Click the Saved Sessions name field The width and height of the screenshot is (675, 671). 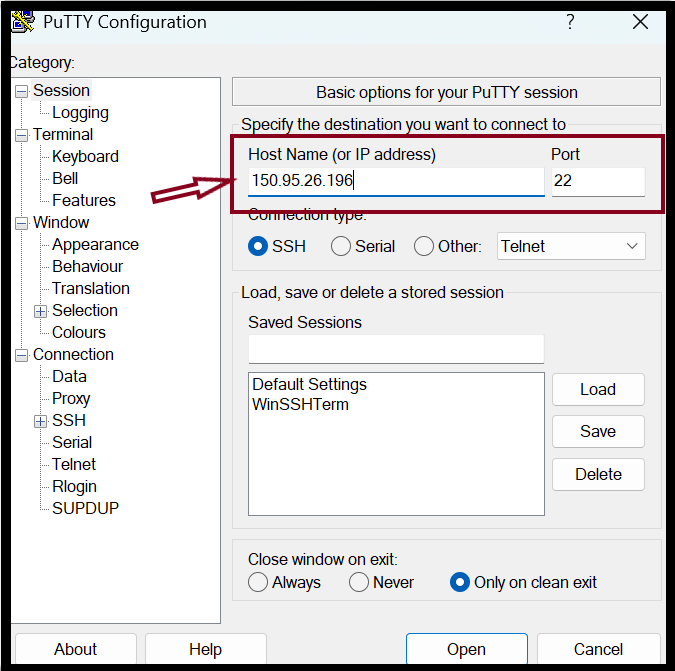pyautogui.click(x=396, y=349)
